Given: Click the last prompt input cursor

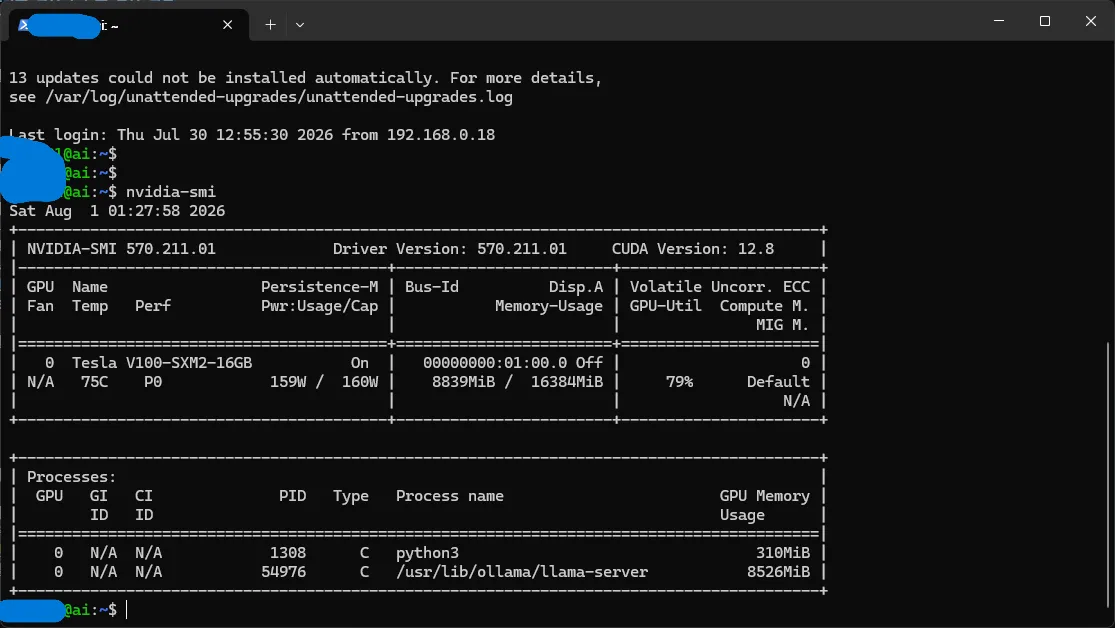Looking at the screenshot, I should click(x=127, y=610).
